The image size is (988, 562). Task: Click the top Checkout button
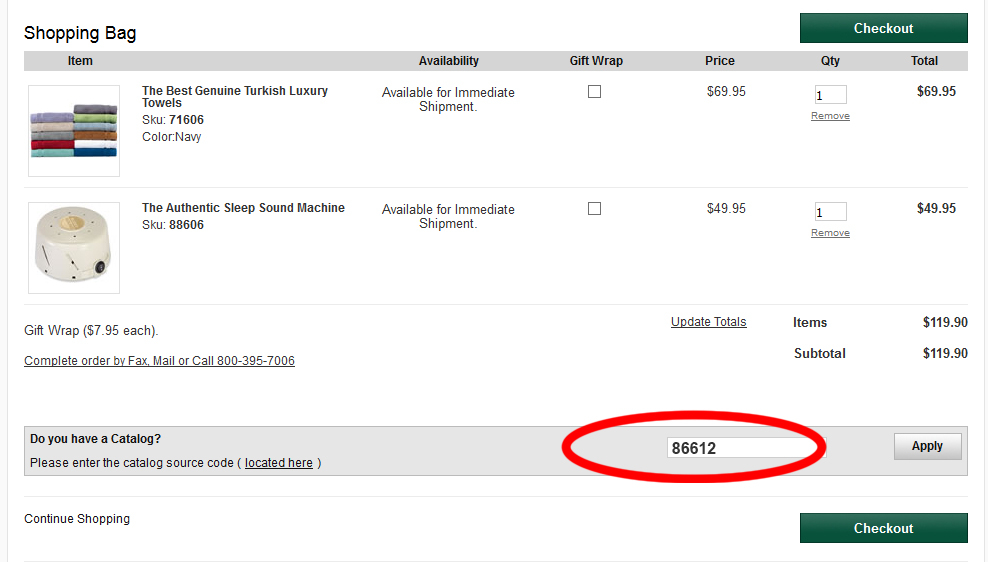click(883, 28)
